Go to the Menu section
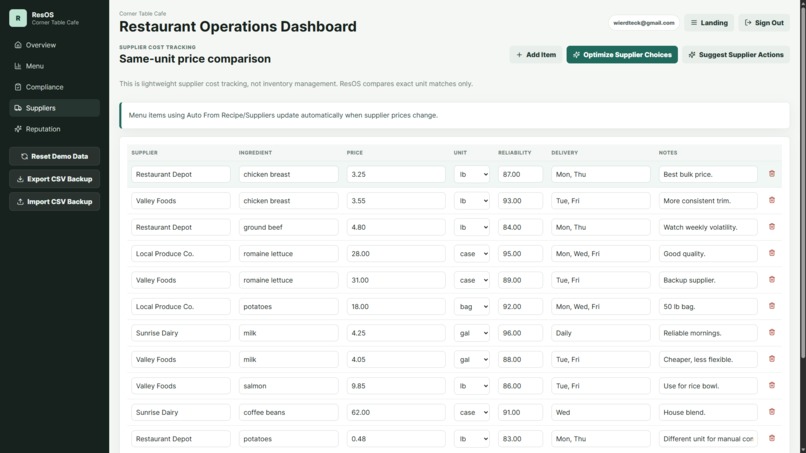Image resolution: width=806 pixels, height=453 pixels. [54, 66]
